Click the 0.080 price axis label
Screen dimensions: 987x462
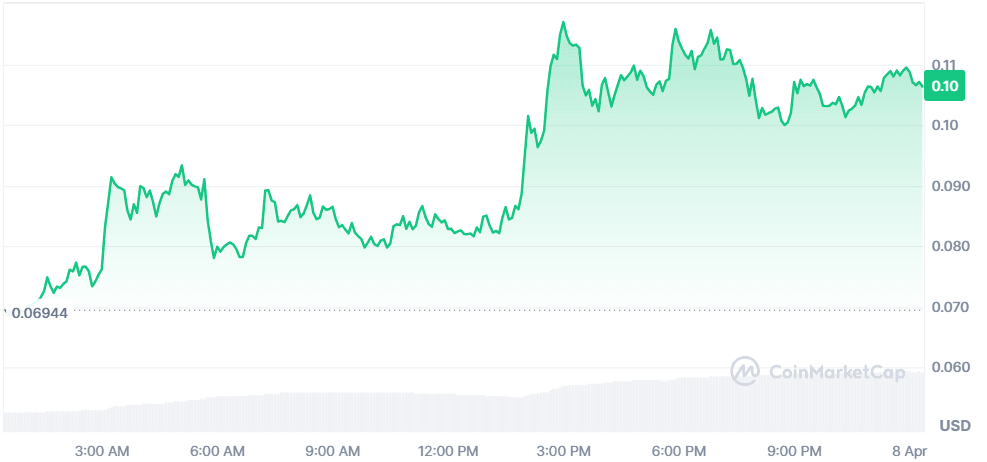pos(949,246)
